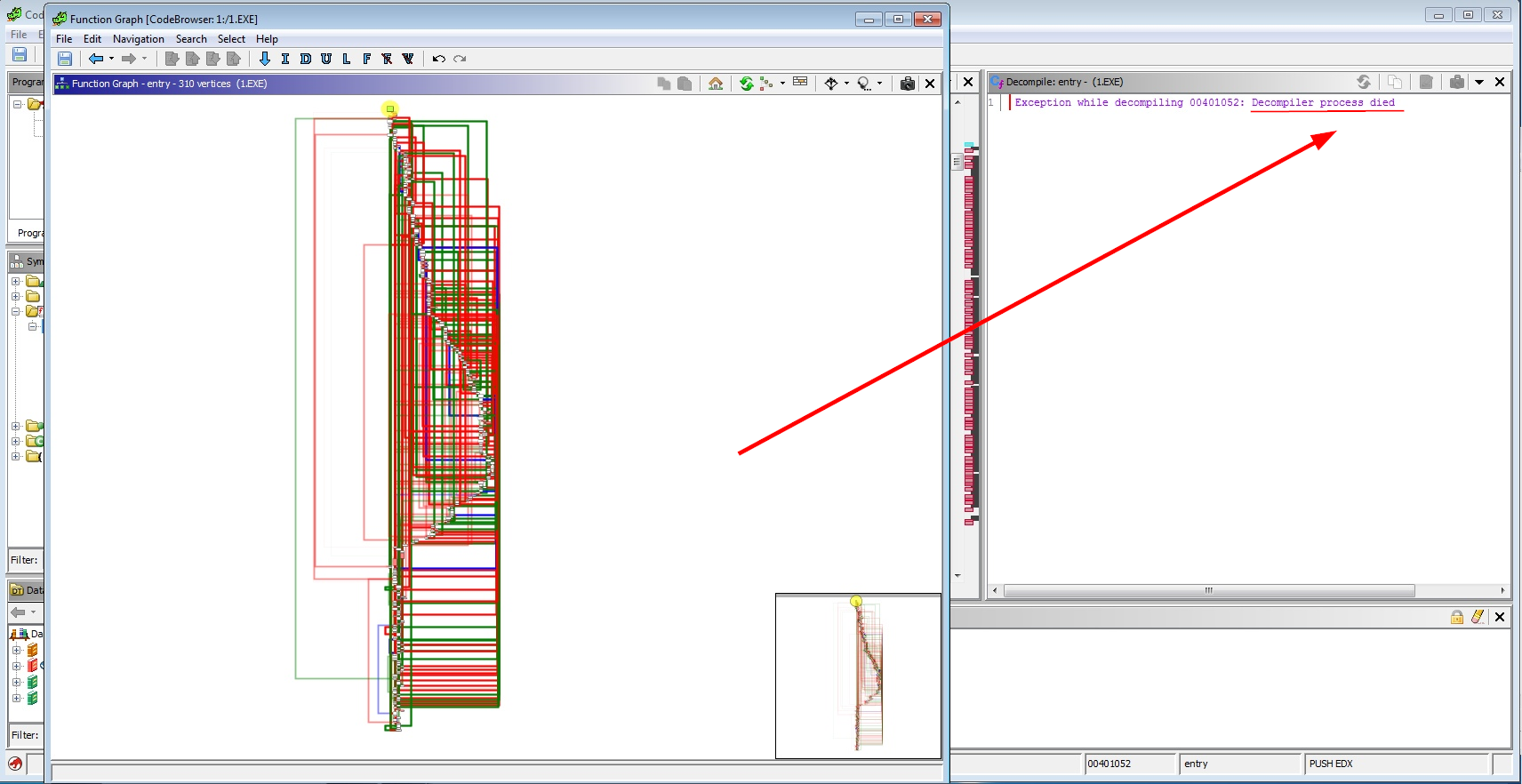Click the Go to Home vertex icon
Viewport: 1522px width, 784px height.
716,84
